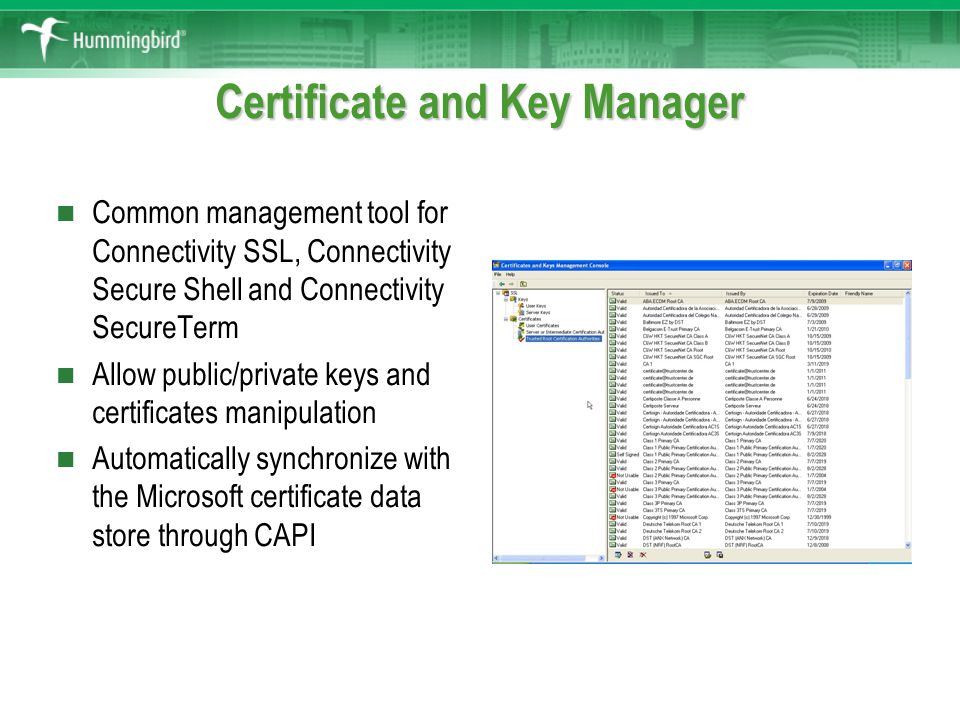
Task: Collapse the Keys tree node
Action: click(506, 299)
